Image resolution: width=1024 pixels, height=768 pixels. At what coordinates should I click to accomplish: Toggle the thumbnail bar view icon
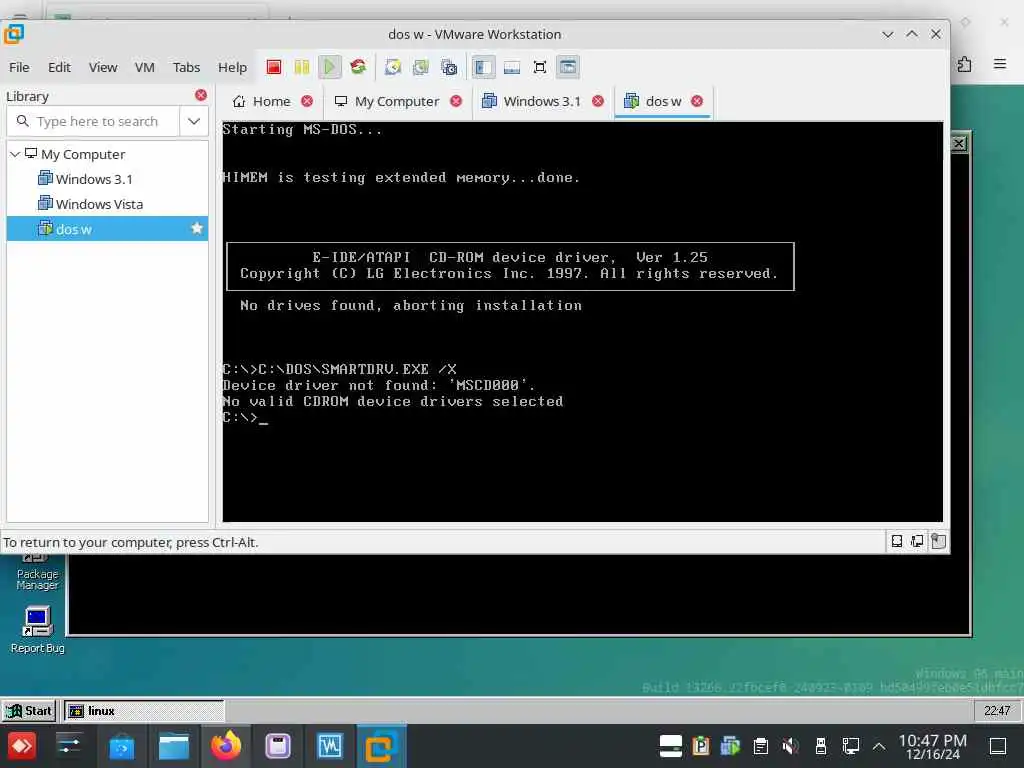pyautogui.click(x=512, y=67)
